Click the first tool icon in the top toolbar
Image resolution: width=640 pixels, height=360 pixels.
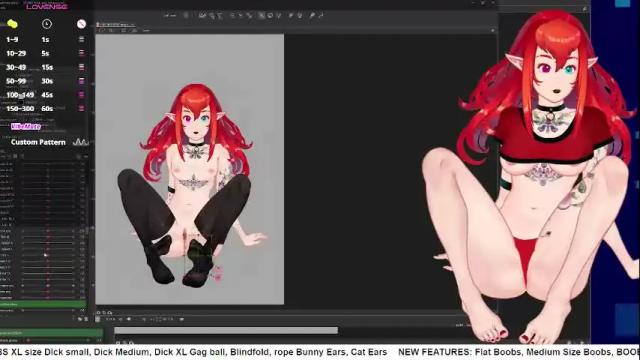click(x=170, y=16)
